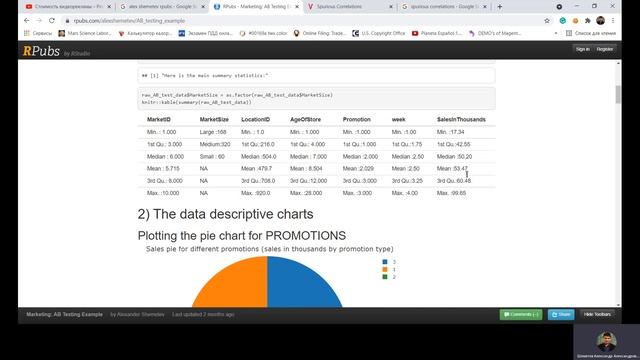The height and width of the screenshot is (360, 640).
Task: Bookmark this page with the star icon
Action: click(x=547, y=20)
